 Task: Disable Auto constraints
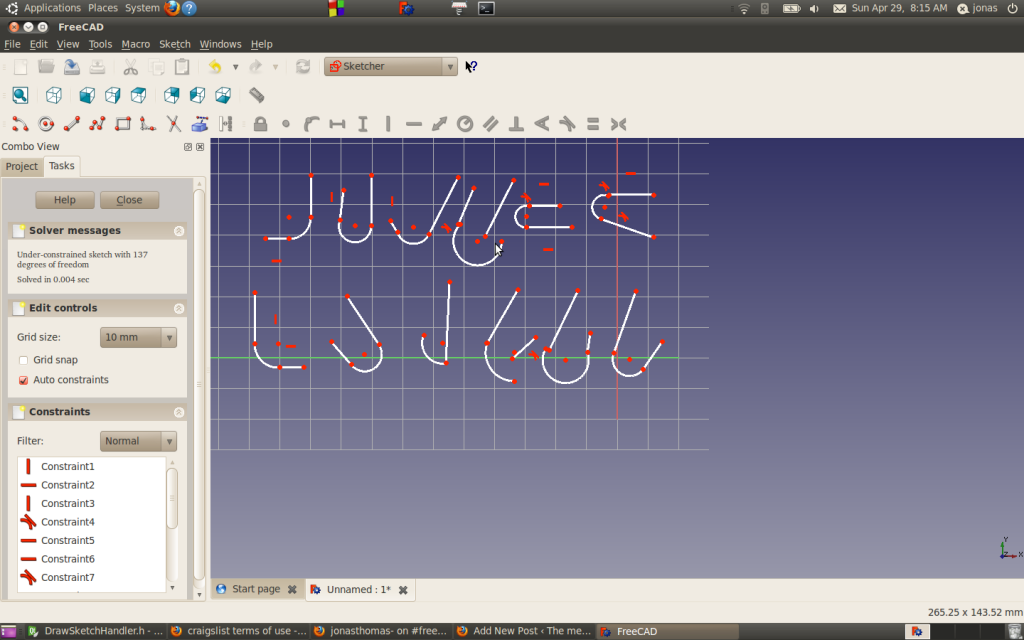coord(24,379)
